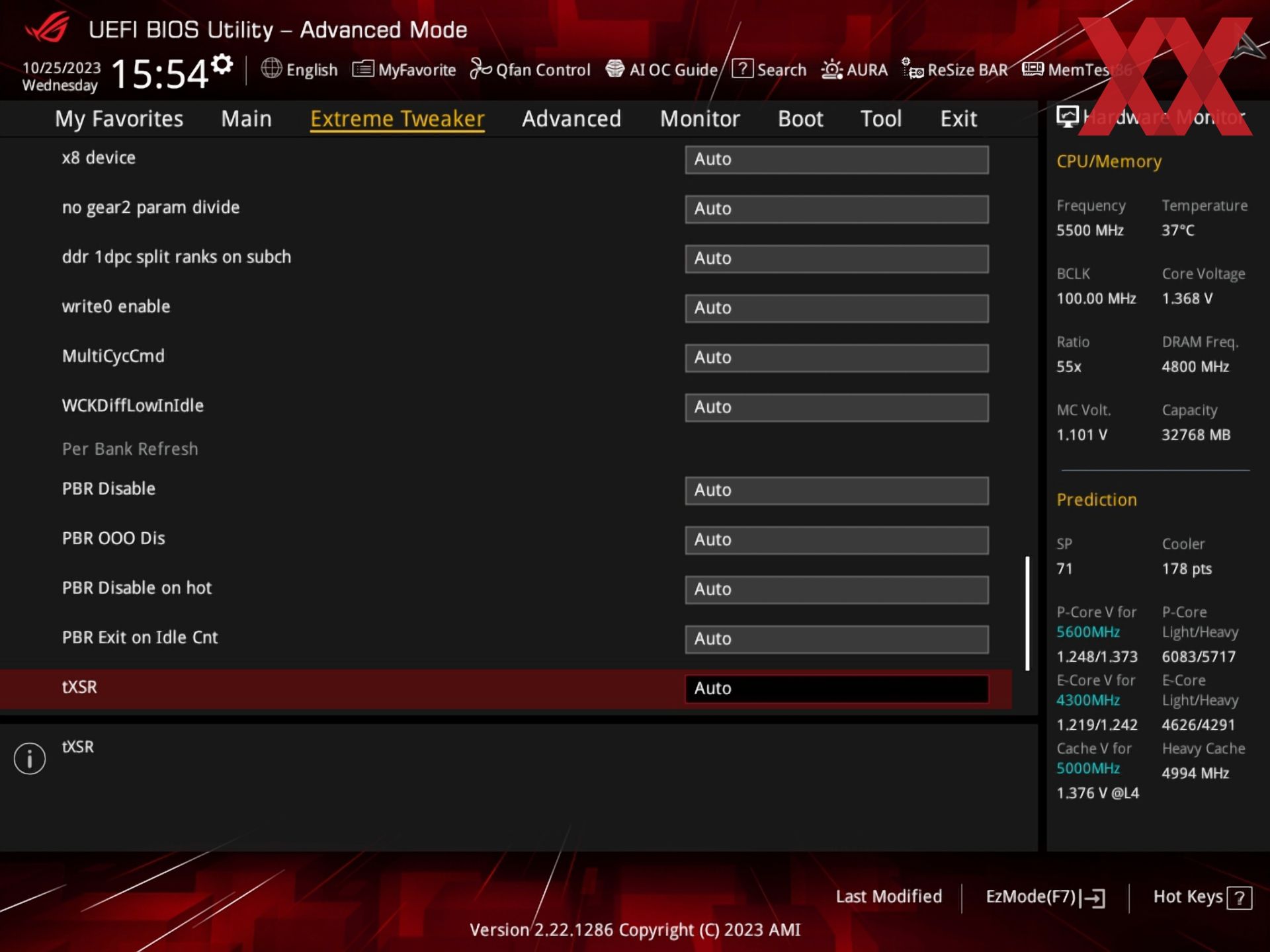Switch to My Favorites tab
Image resolution: width=1270 pixels, height=952 pixels.
click(x=119, y=118)
